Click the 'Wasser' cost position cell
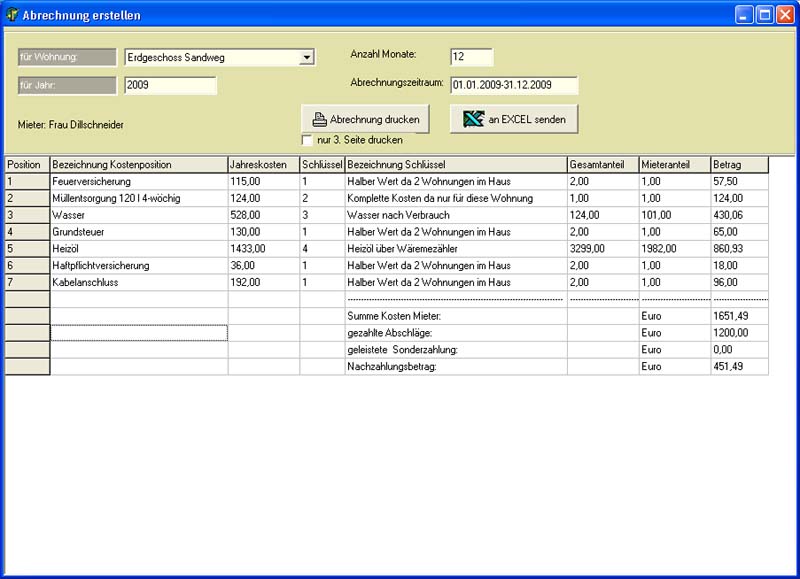The height and width of the screenshot is (579, 800). pos(139,215)
